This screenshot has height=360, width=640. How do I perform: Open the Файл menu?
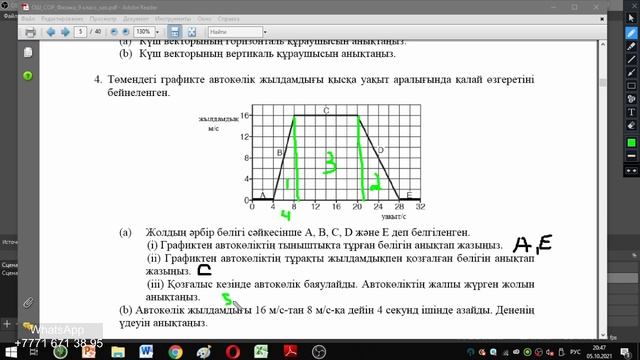(x=28, y=19)
